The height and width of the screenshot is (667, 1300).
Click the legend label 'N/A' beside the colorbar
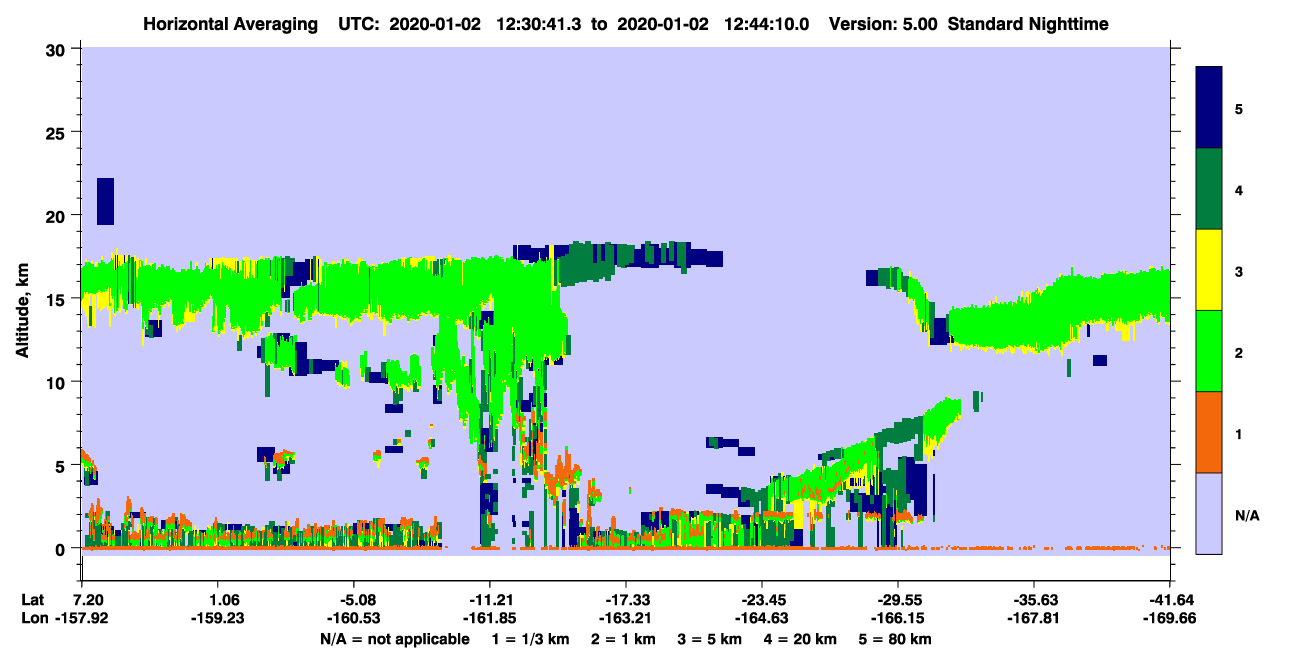click(x=1247, y=515)
